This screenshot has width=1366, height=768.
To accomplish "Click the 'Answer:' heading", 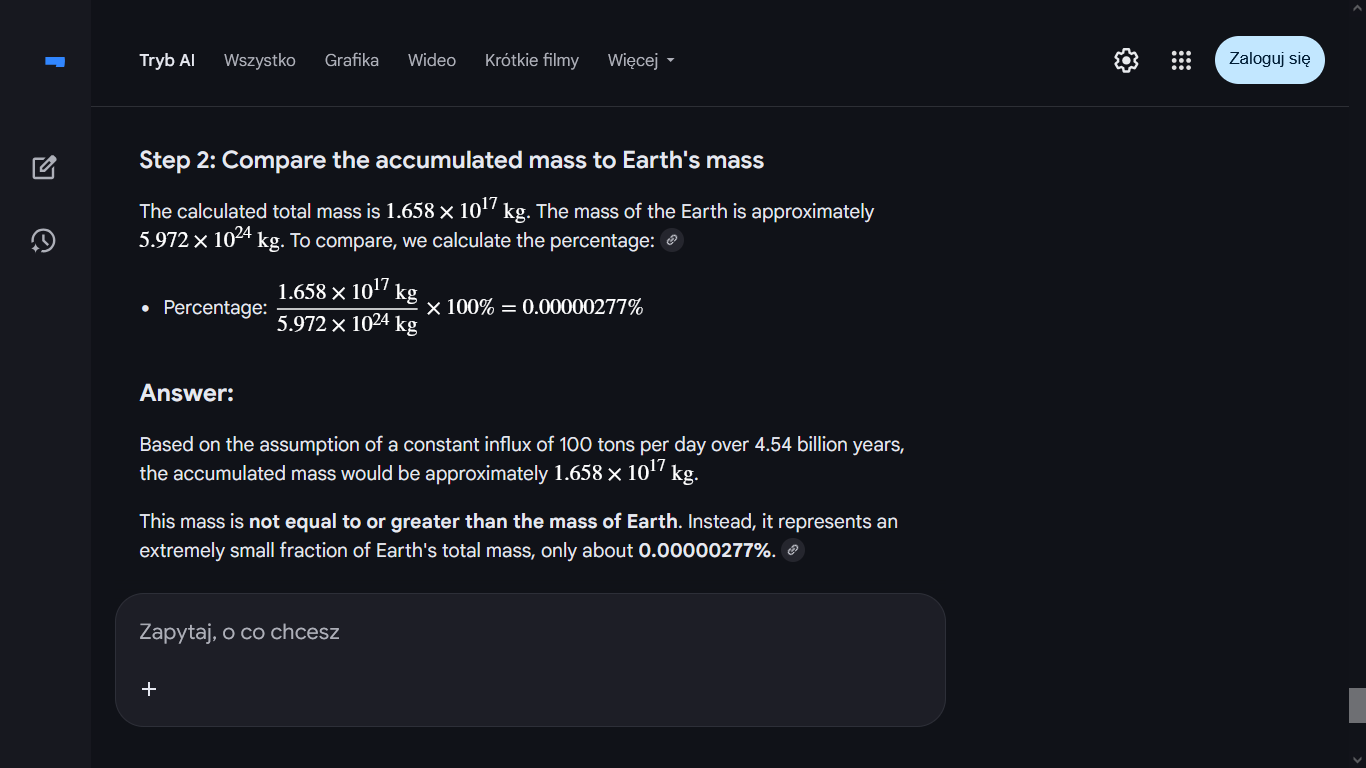I will click(187, 393).
